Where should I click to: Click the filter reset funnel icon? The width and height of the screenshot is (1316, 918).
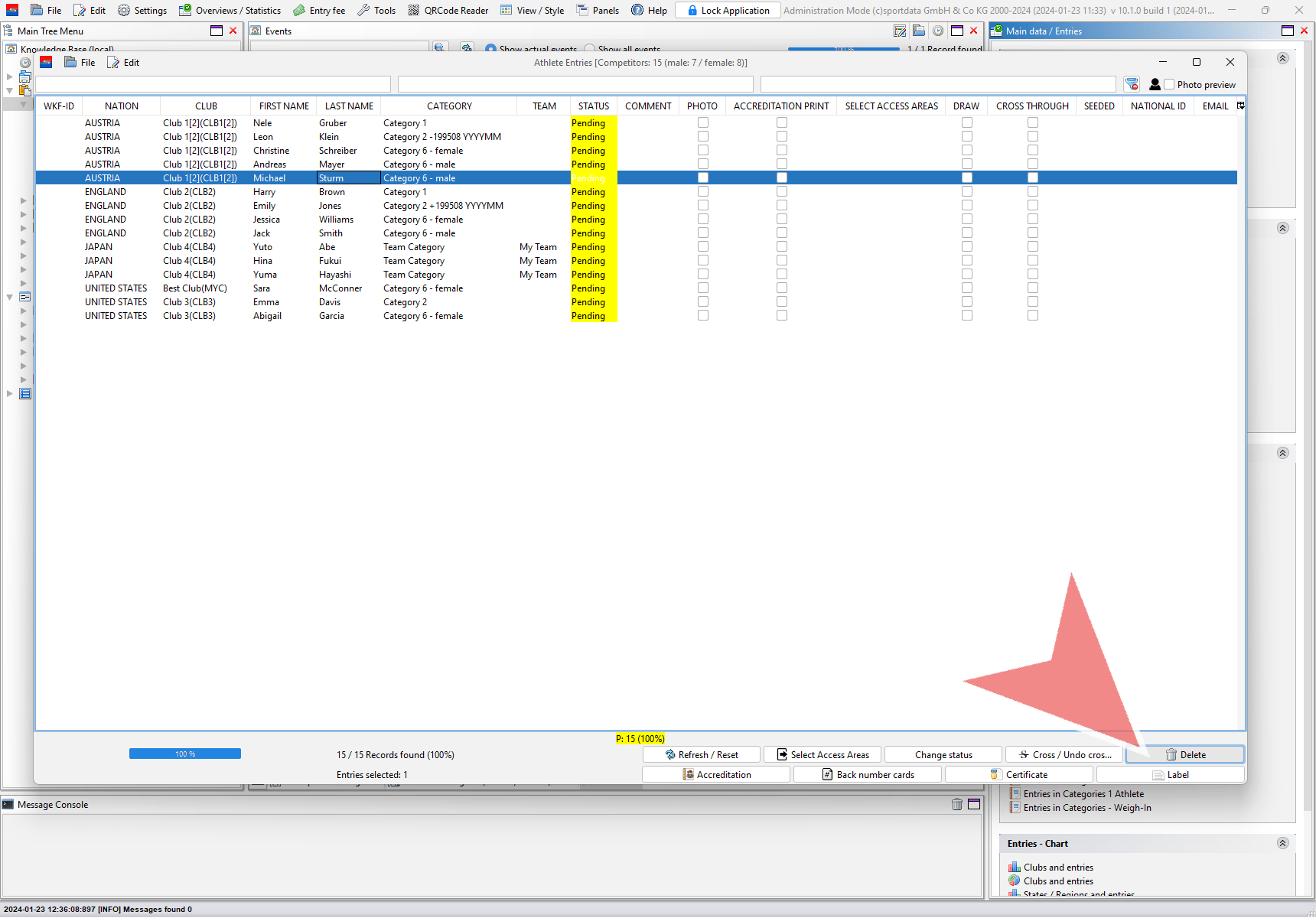(x=1132, y=84)
